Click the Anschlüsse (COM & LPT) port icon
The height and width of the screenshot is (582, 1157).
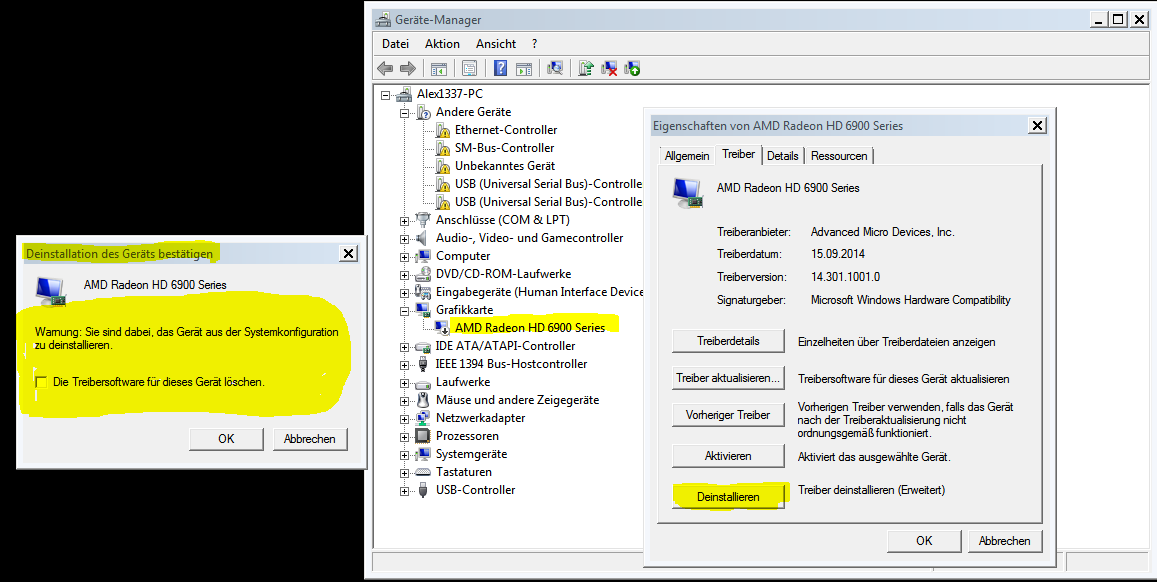pos(423,220)
